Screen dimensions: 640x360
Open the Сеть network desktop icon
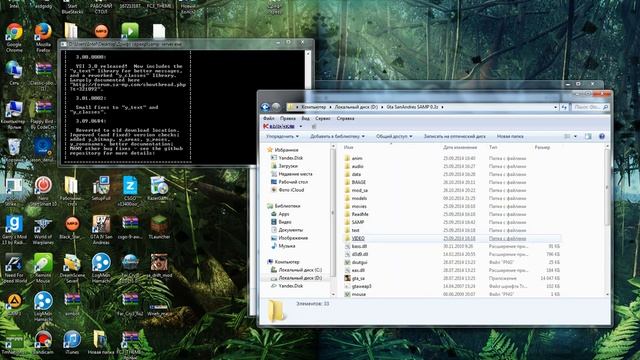pyautogui.click(x=14, y=73)
